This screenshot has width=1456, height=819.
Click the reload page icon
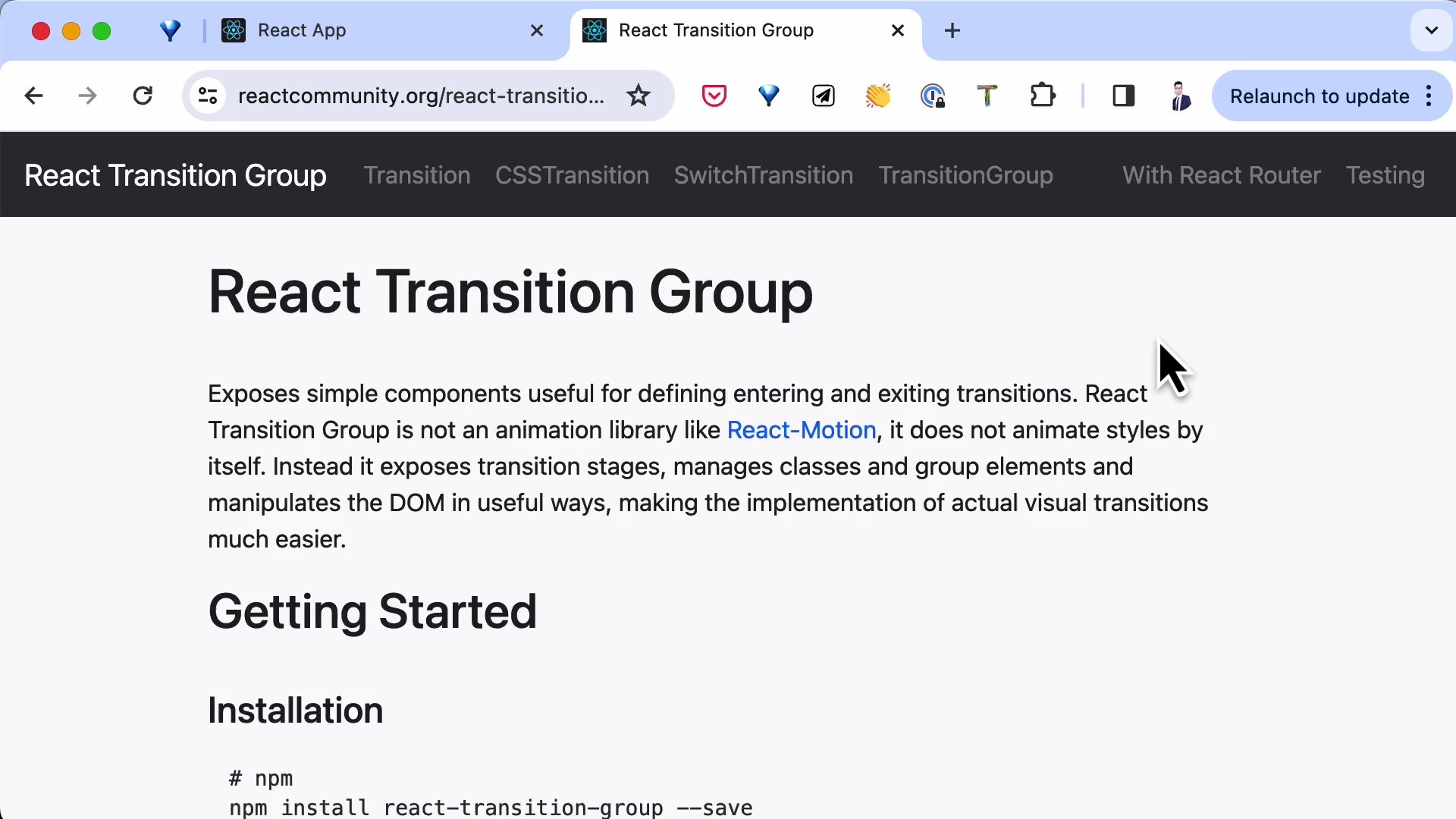[143, 96]
